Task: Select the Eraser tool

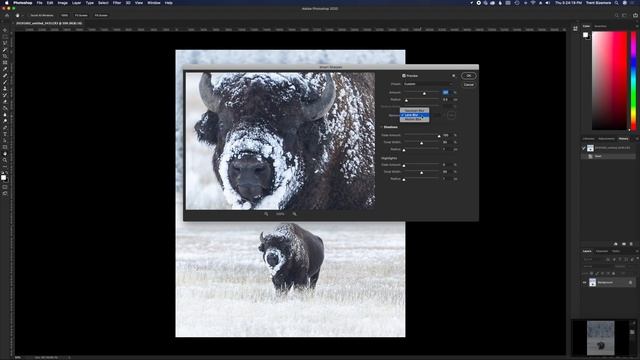Action: [x=5, y=102]
